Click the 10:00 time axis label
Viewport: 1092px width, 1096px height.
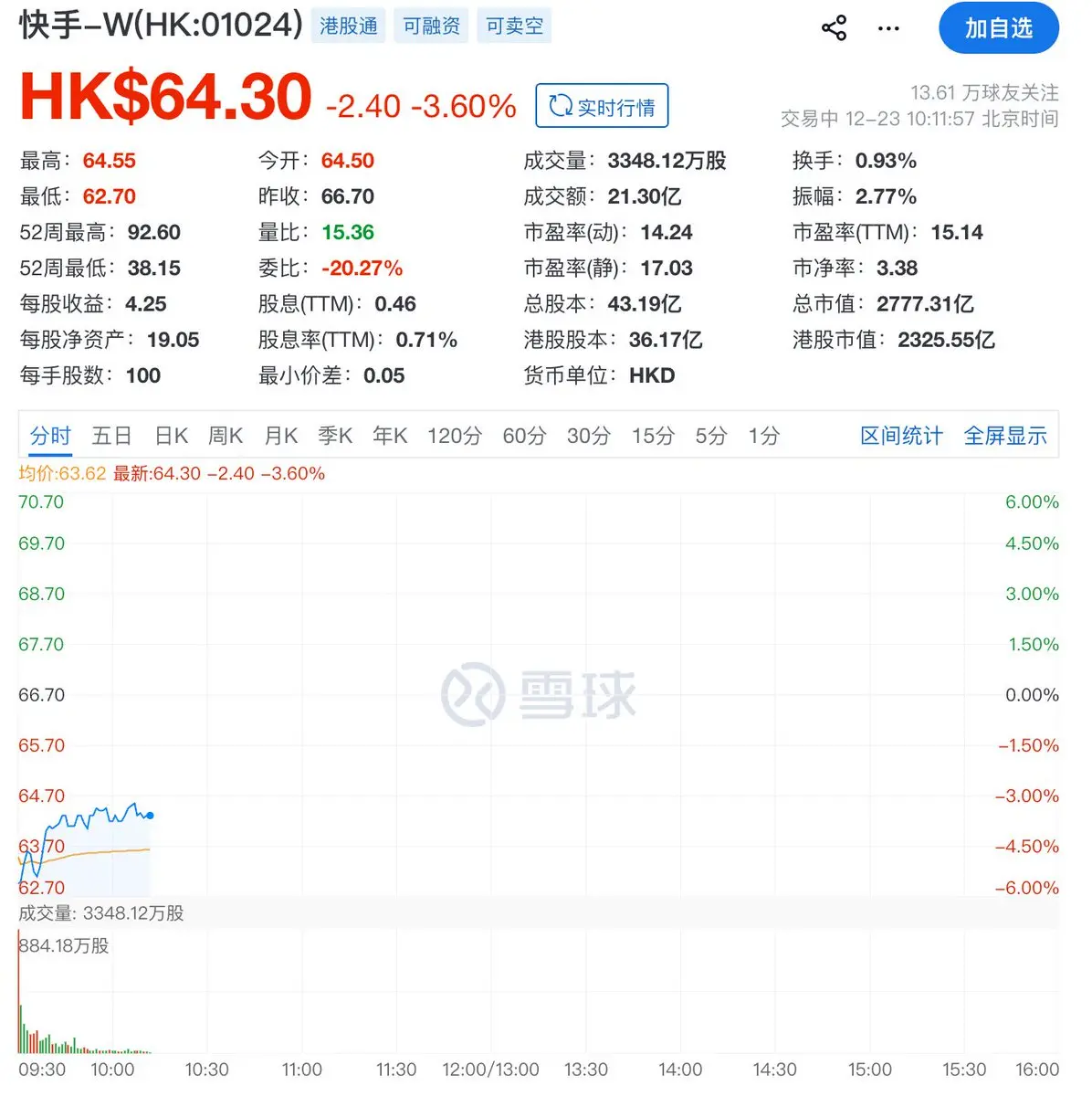(x=112, y=1070)
